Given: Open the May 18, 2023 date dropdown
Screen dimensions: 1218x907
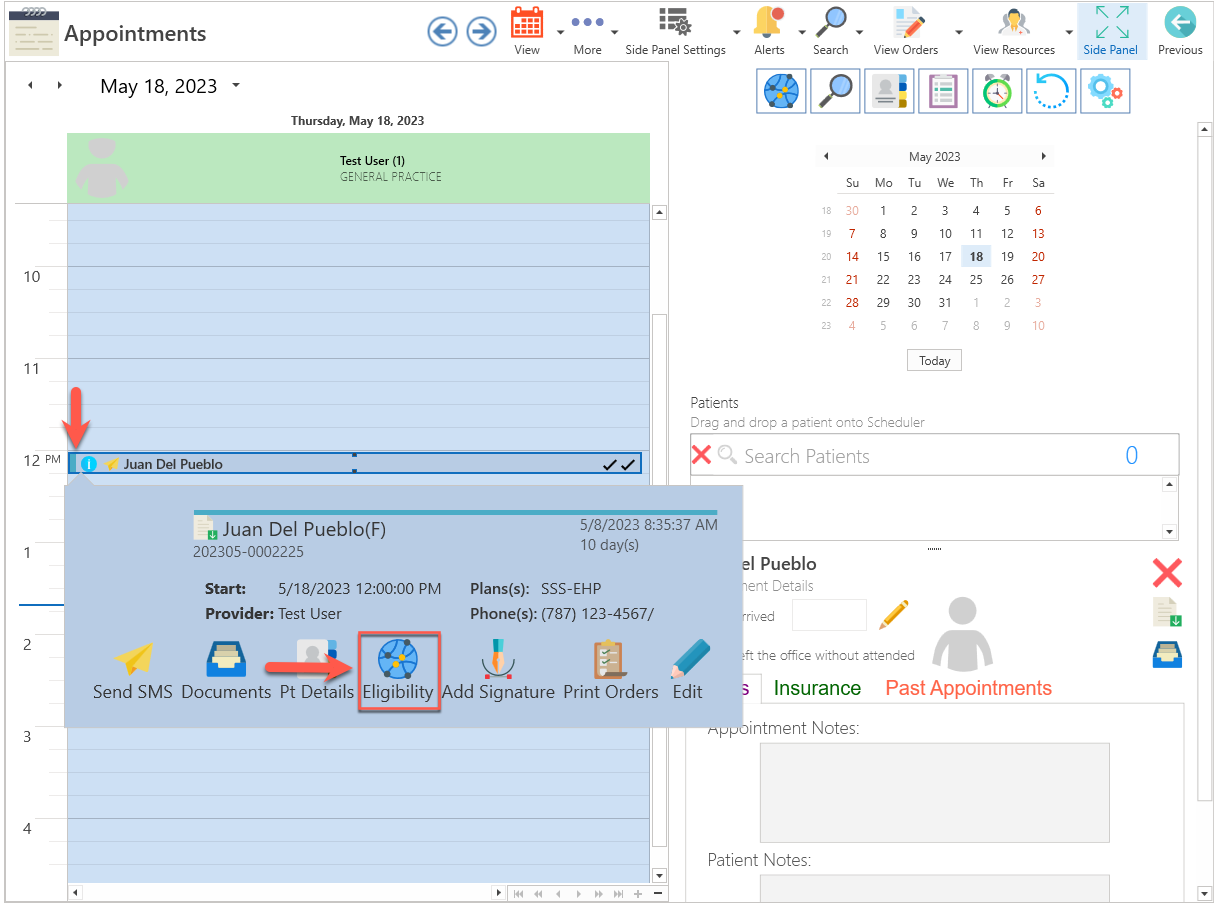Looking at the screenshot, I should point(236,86).
